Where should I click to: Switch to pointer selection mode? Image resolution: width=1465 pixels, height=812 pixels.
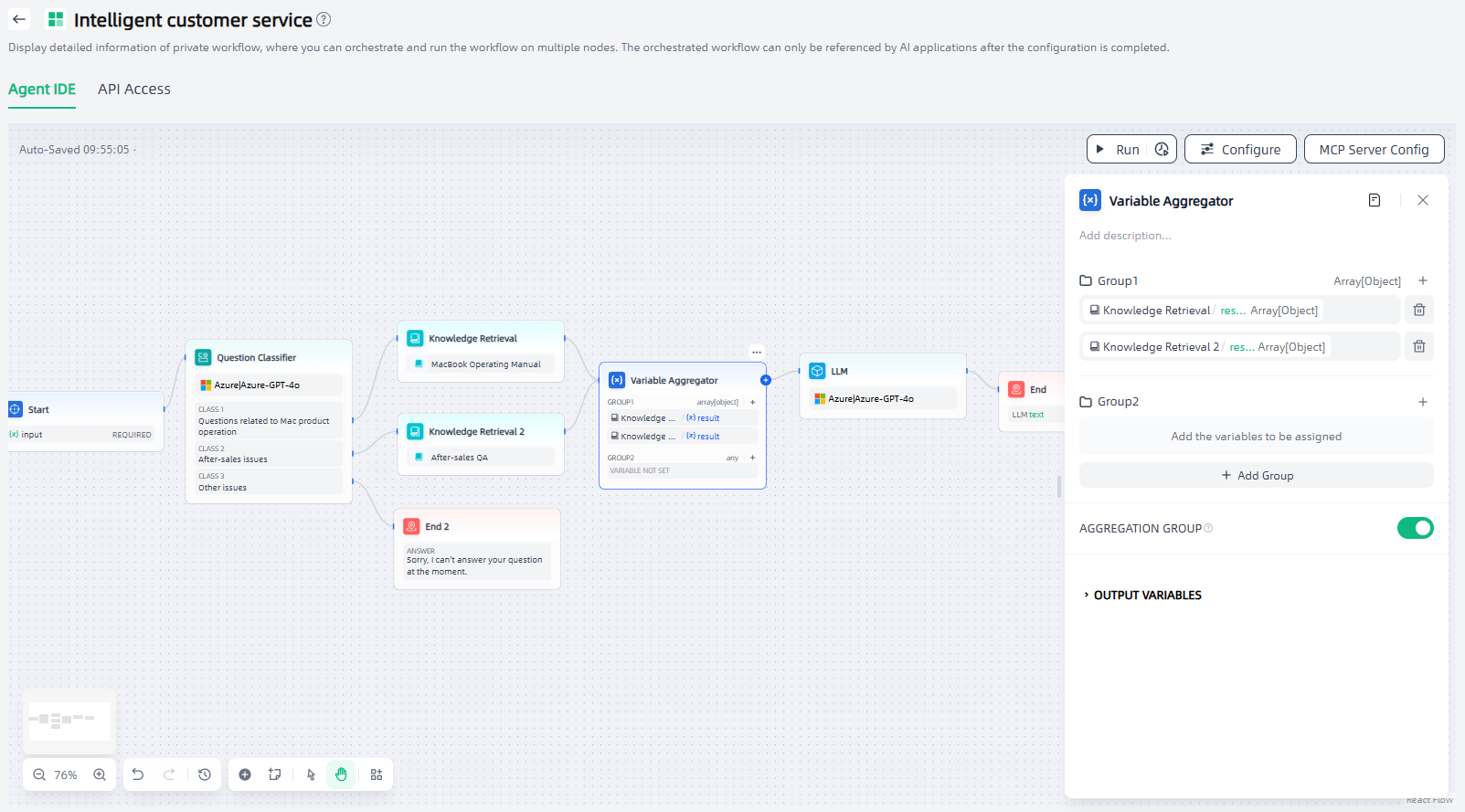coord(311,775)
